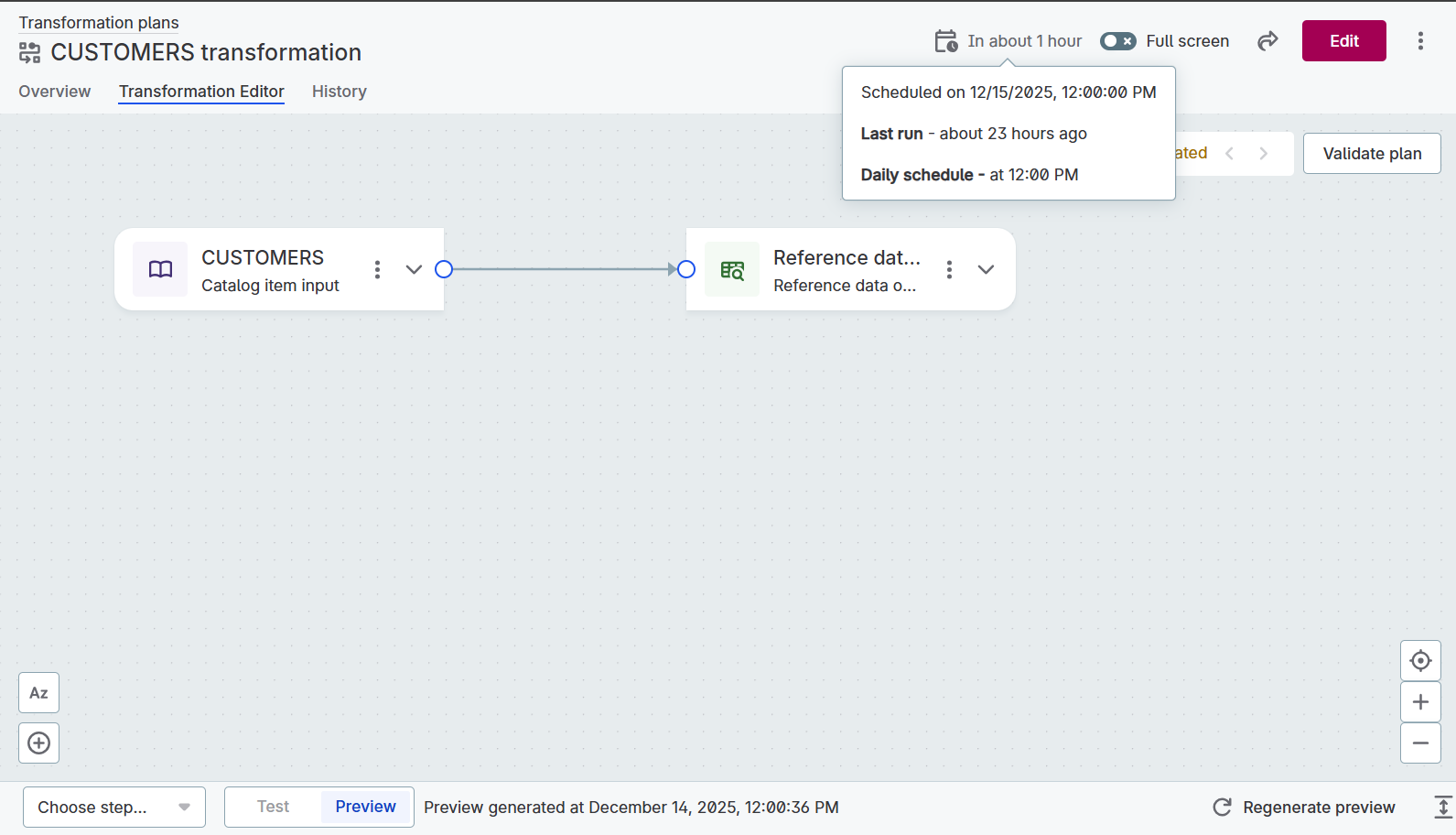Open Reference data step three-dot menu
Image resolution: width=1456 pixels, height=835 pixels.
(x=949, y=269)
